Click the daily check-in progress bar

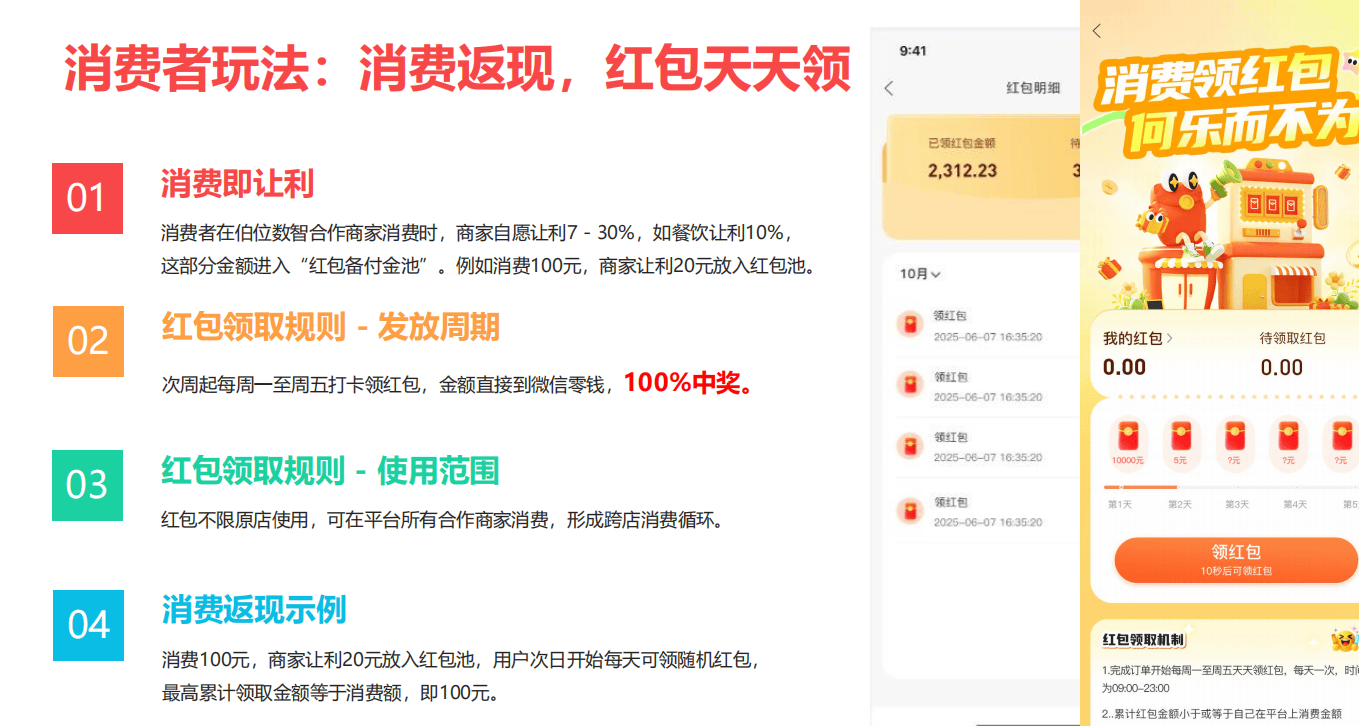(x=1230, y=487)
